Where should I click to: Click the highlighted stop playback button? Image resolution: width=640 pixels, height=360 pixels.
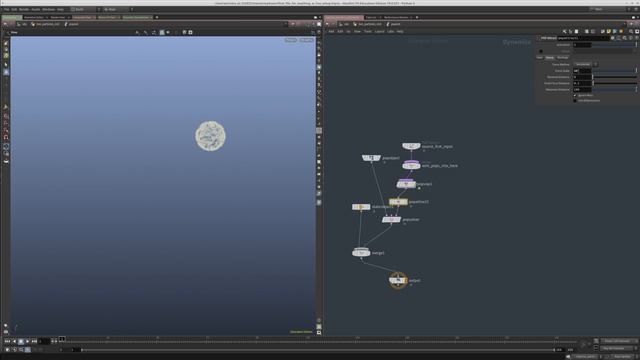tap(21, 341)
